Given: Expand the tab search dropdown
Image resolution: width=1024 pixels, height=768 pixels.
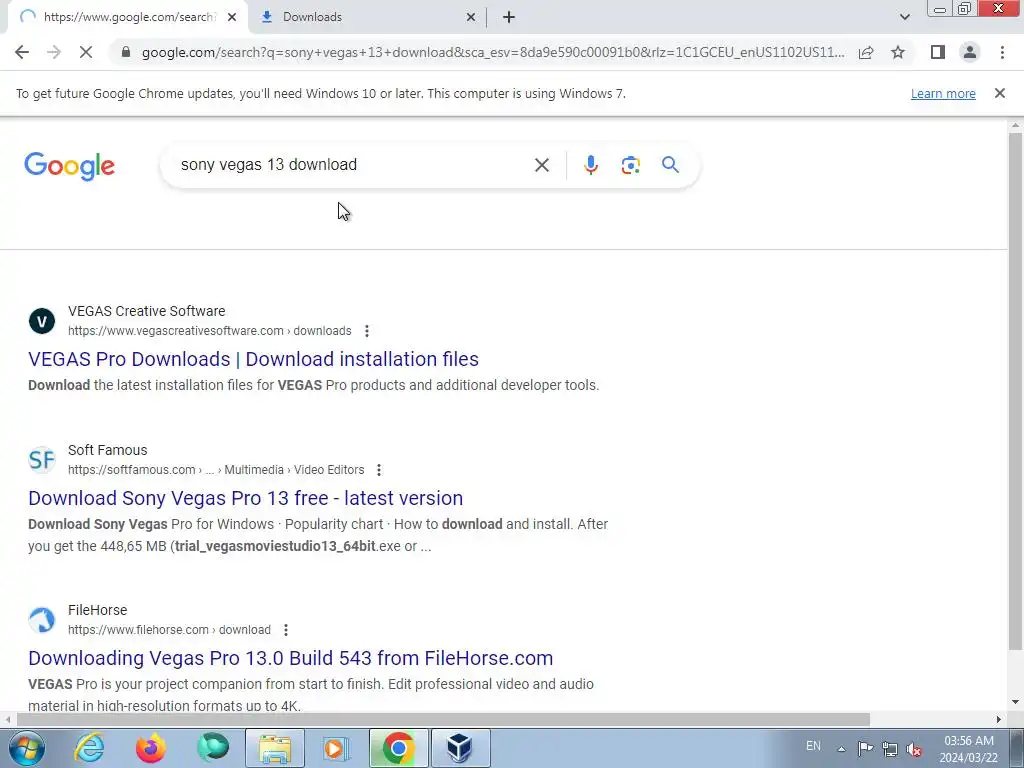Looking at the screenshot, I should 904,17.
